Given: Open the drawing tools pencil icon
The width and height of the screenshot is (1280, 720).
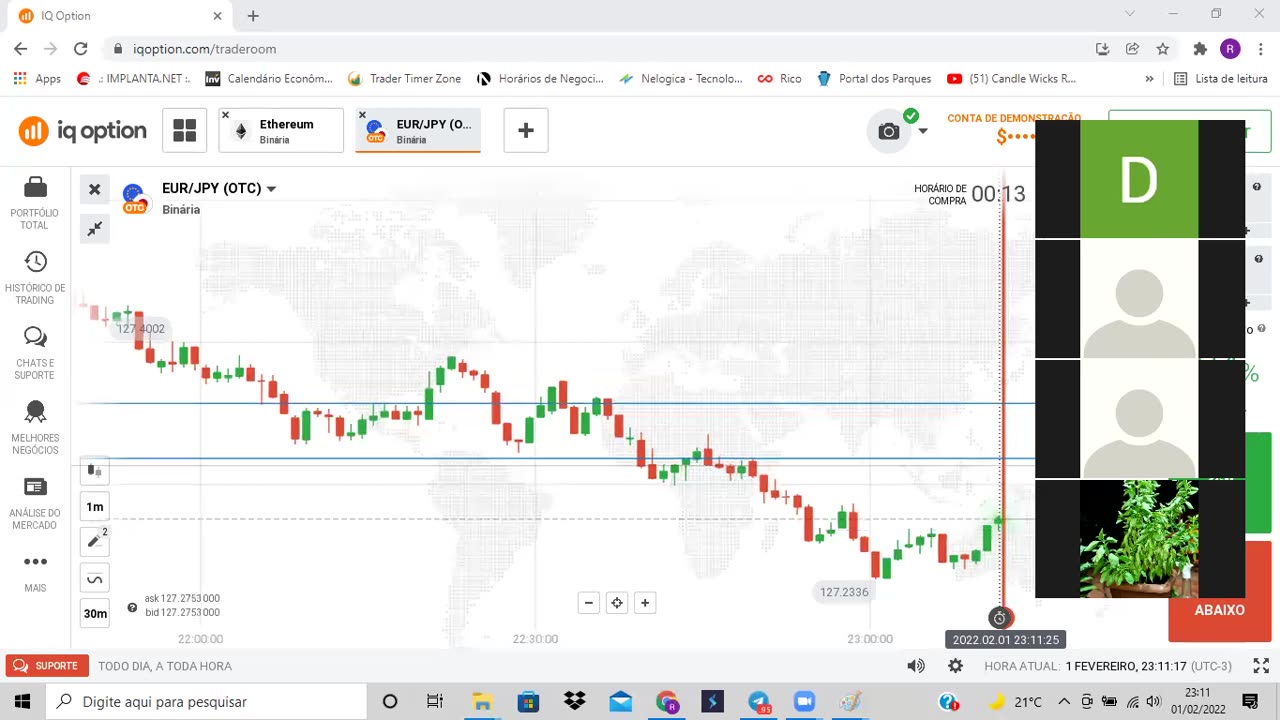Looking at the screenshot, I should click(x=95, y=541).
